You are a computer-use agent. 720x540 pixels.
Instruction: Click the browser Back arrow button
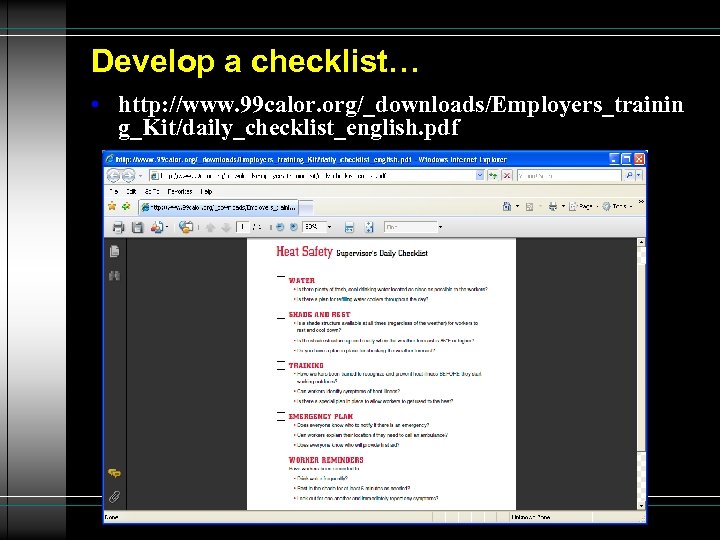click(x=113, y=176)
